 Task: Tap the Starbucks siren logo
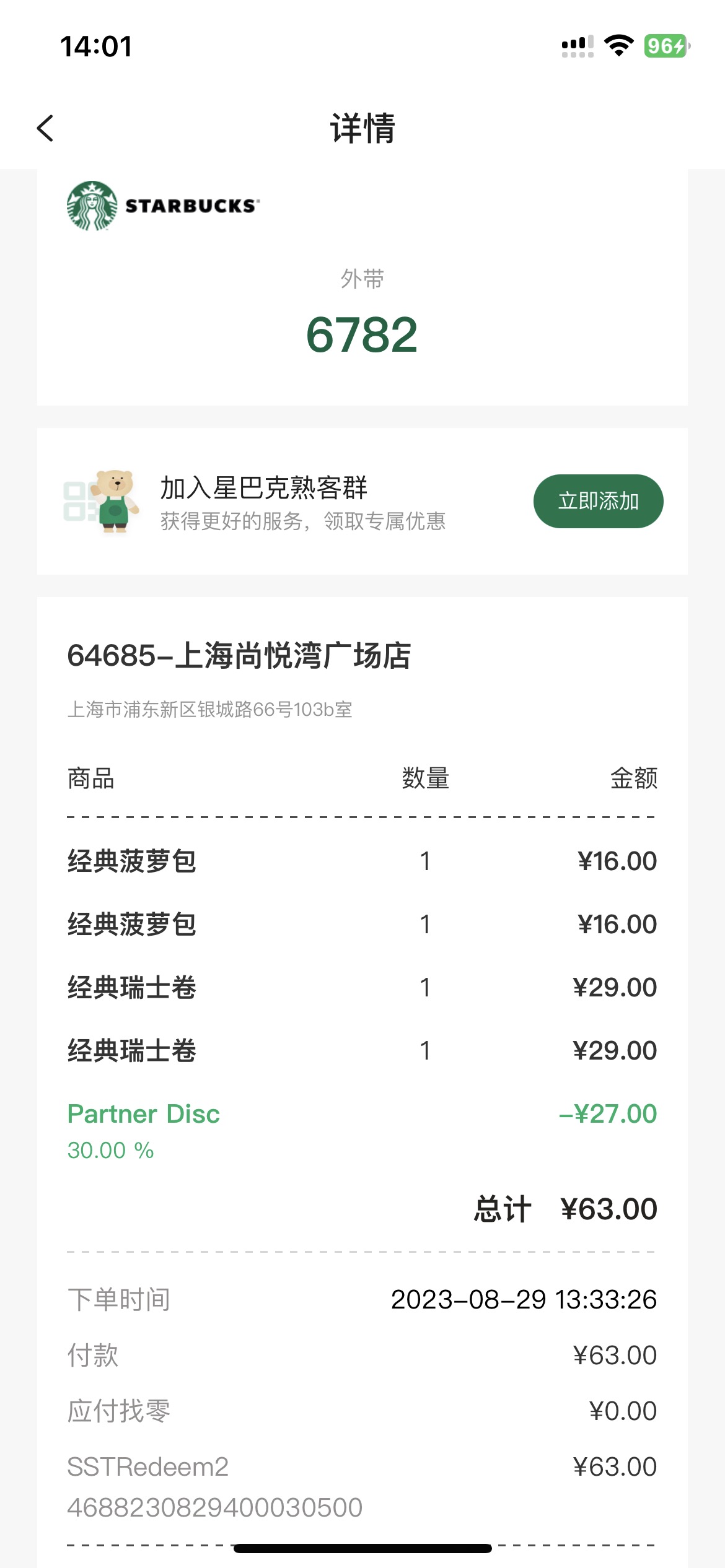pos(92,206)
